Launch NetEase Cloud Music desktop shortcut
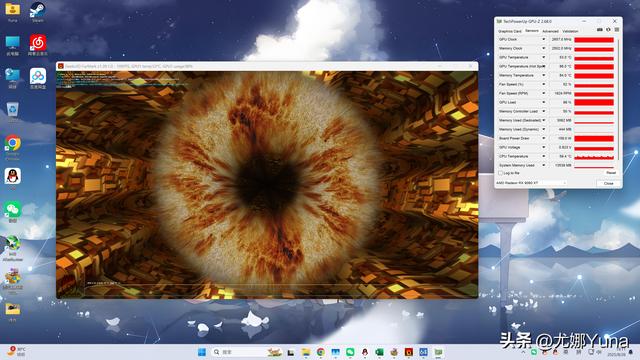Screen dimensions: 640x360 pyautogui.click(x=38, y=45)
